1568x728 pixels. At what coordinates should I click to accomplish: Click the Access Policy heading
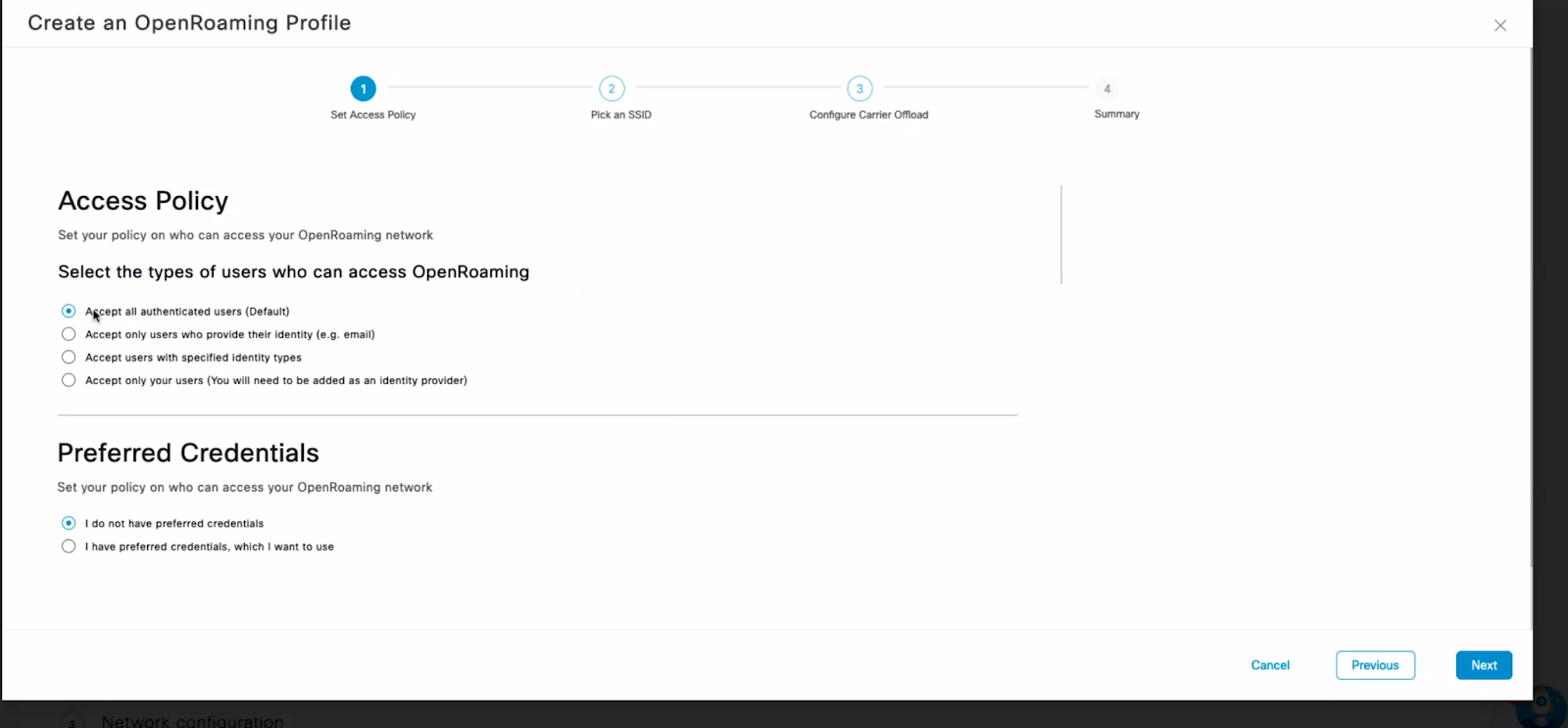pyautogui.click(x=143, y=201)
